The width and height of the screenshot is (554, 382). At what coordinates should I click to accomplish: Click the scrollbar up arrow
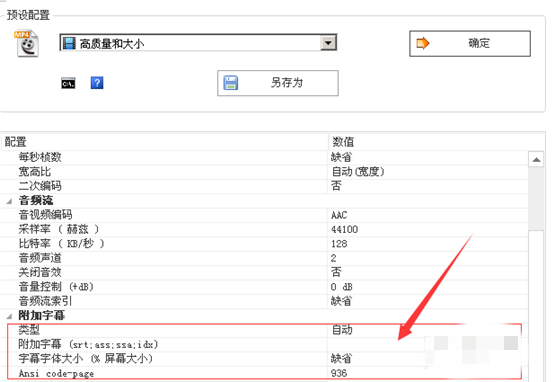click(536, 160)
